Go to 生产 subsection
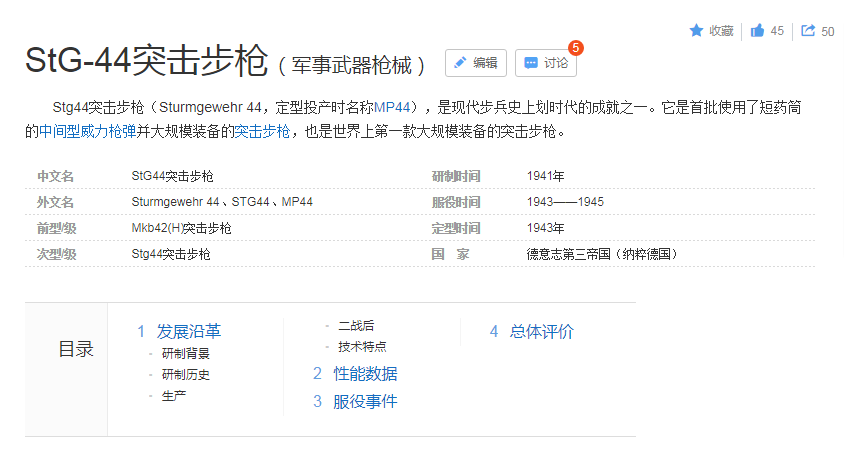 174,396
